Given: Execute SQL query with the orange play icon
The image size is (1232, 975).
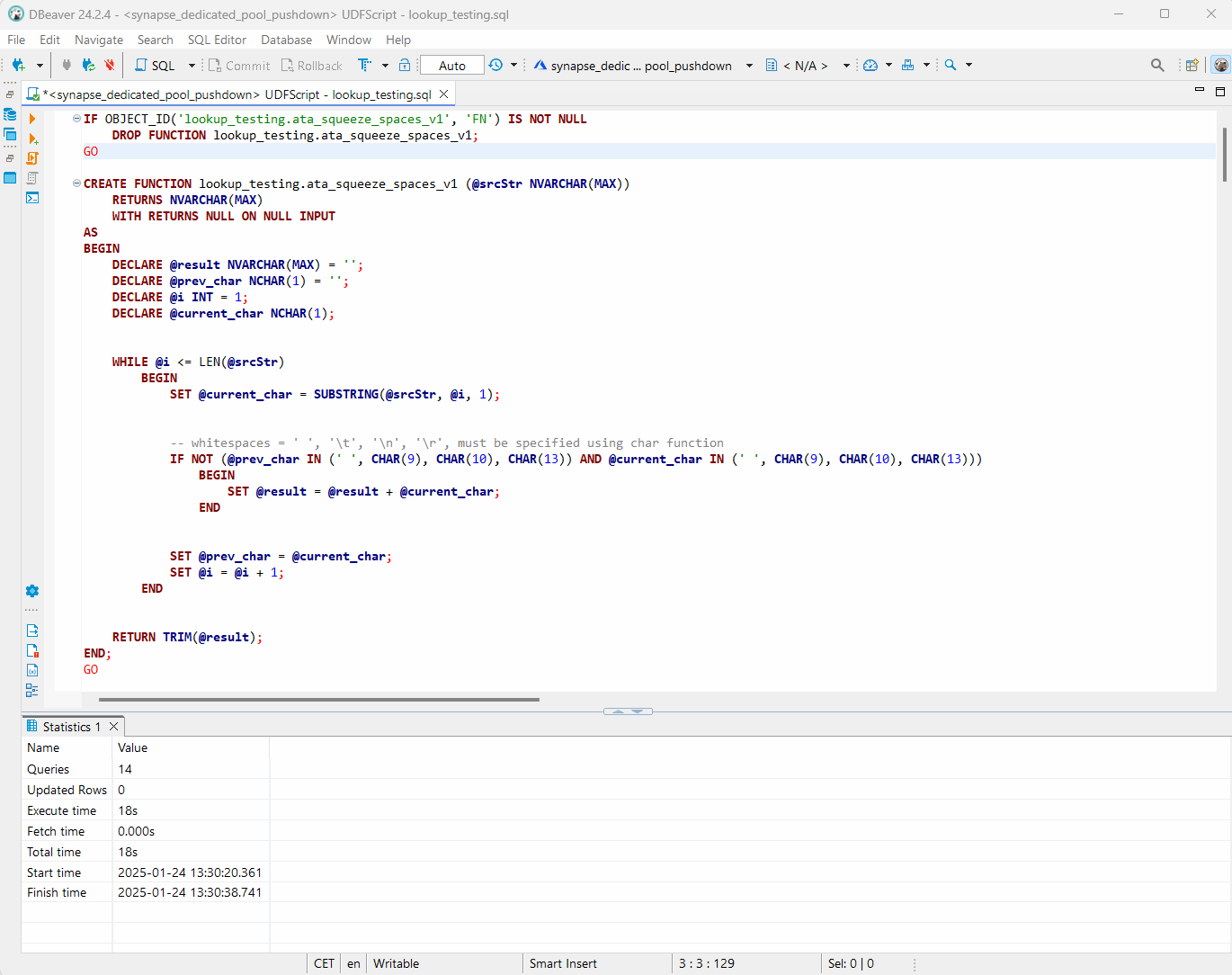Looking at the screenshot, I should click(32, 119).
